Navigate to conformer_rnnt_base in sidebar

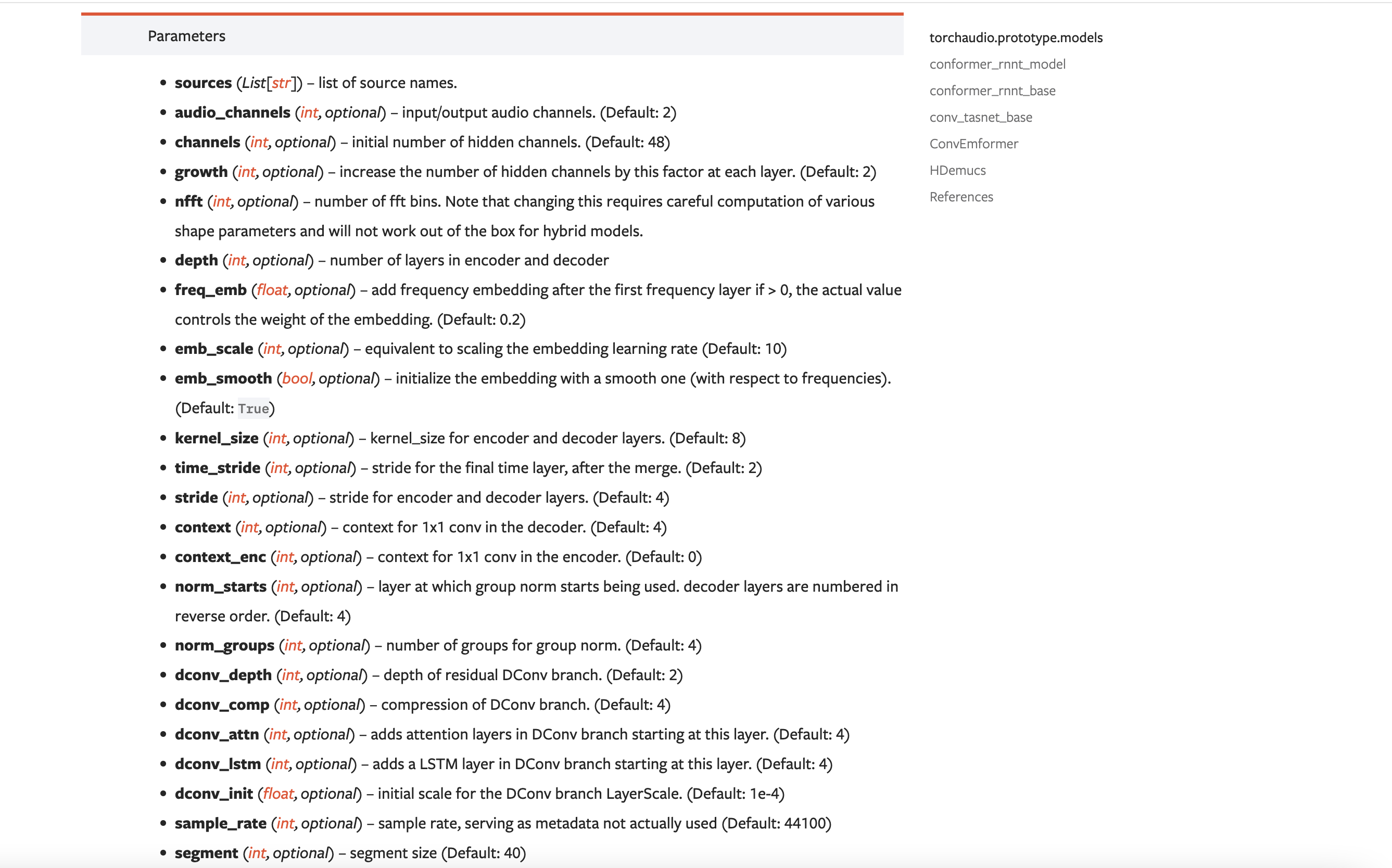coord(992,90)
